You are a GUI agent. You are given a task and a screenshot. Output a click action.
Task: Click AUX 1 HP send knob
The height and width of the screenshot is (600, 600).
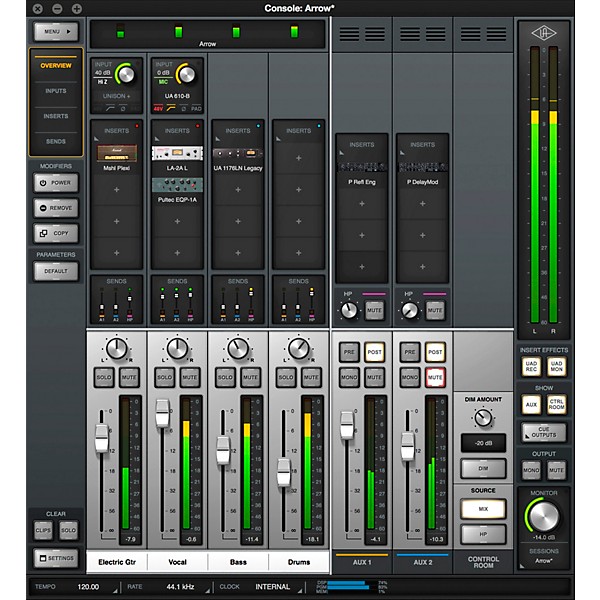pos(349,310)
